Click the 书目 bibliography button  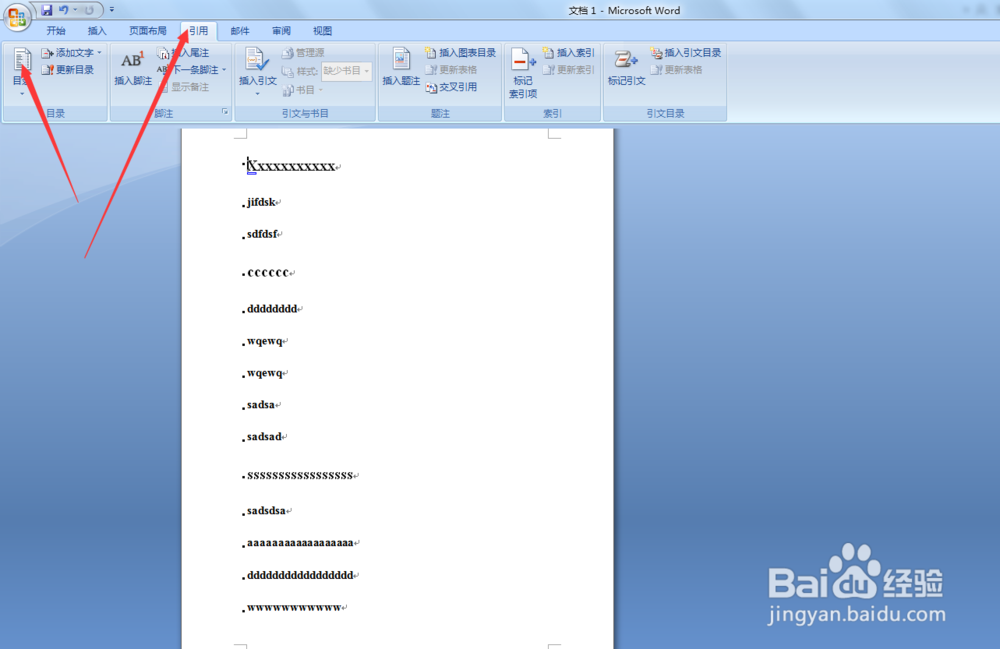[302, 90]
